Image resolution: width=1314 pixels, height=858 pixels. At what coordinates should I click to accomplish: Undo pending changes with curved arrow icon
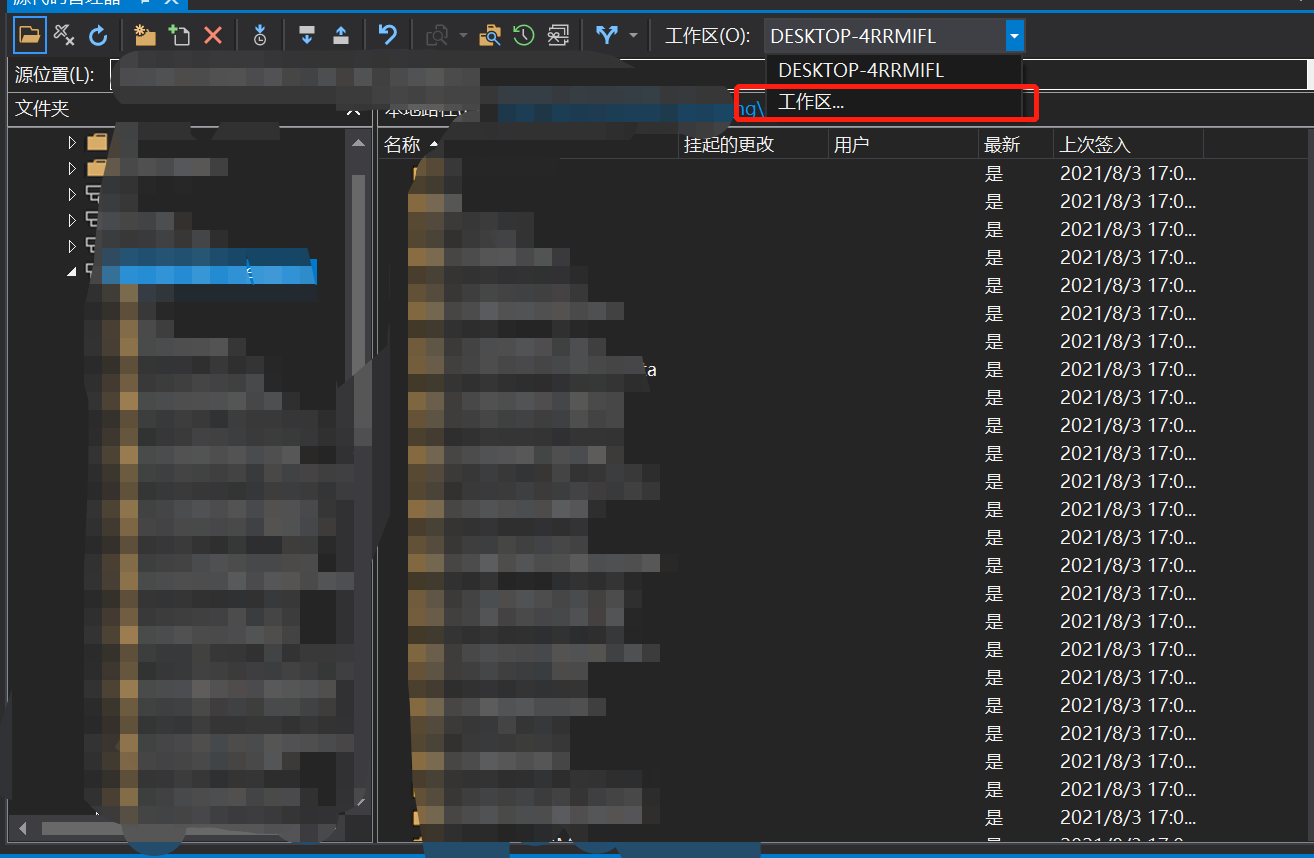coord(388,36)
